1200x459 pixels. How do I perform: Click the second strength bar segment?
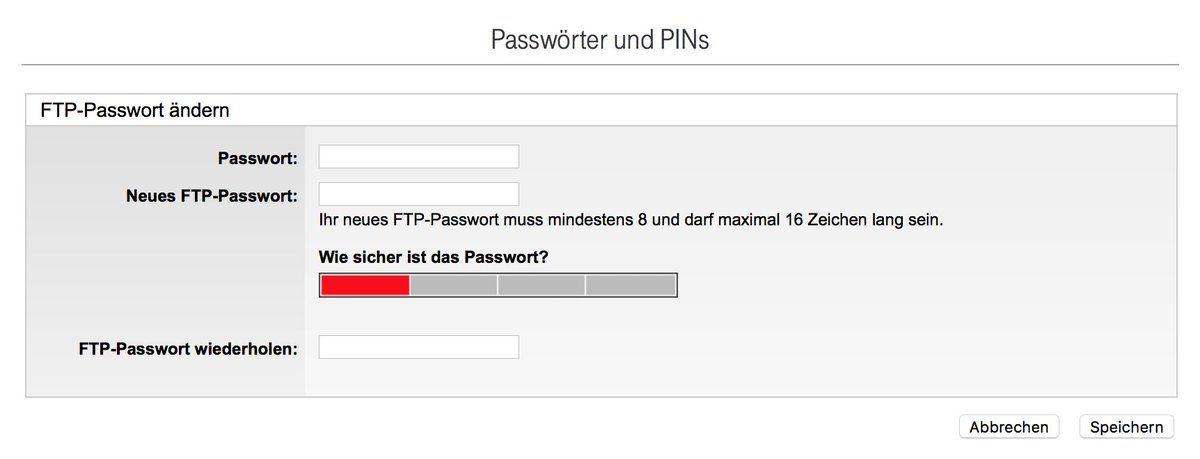[453, 285]
